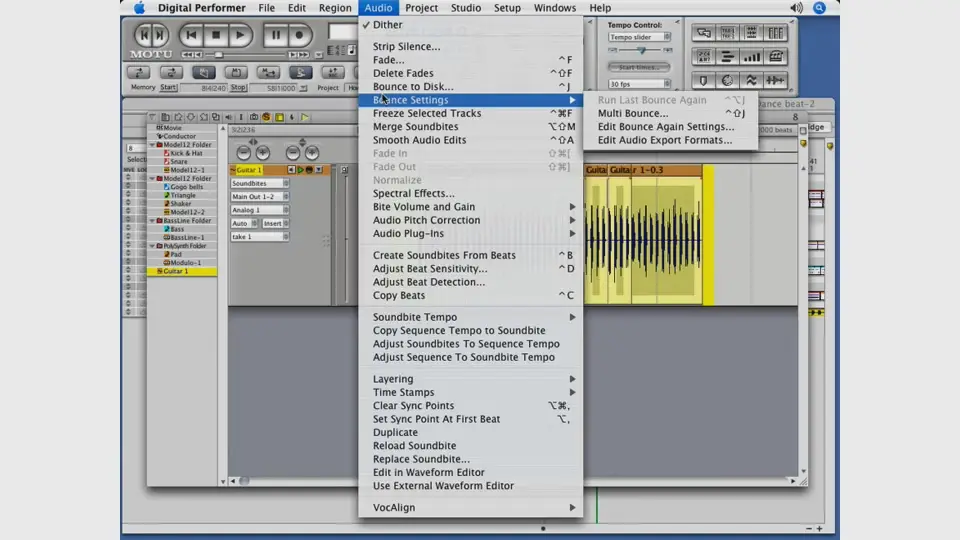Click the skip-to-next marker round button
960x540 pixels.
159,35
